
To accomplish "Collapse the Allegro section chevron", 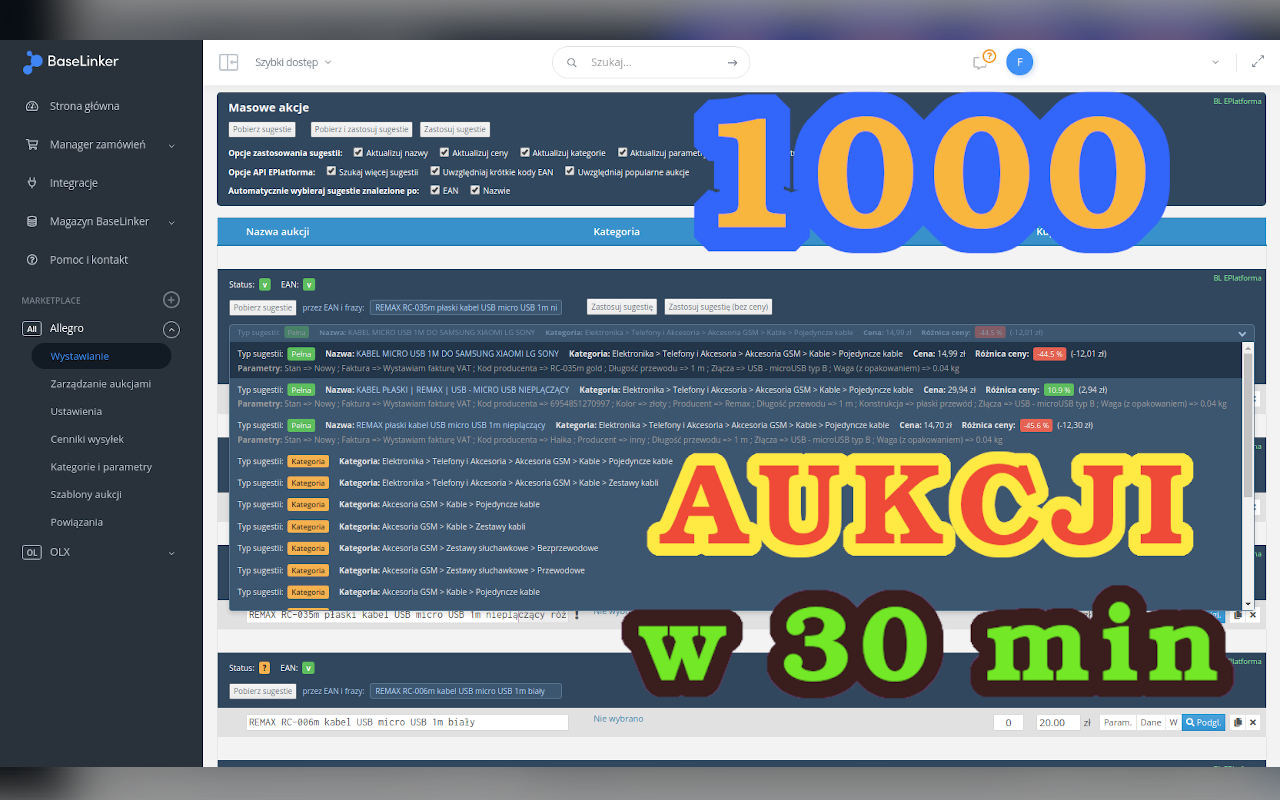I will 171,329.
